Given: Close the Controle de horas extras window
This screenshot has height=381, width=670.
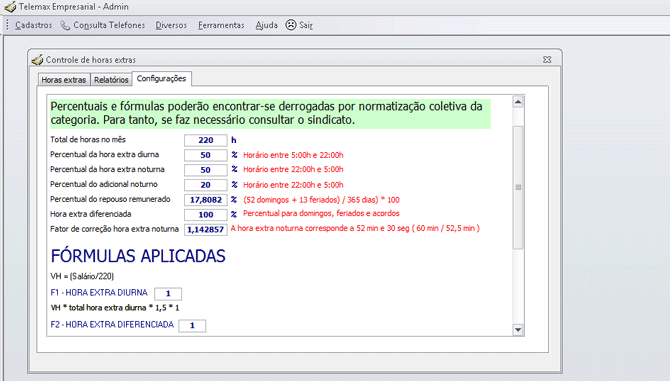Looking at the screenshot, I should pyautogui.click(x=547, y=60).
